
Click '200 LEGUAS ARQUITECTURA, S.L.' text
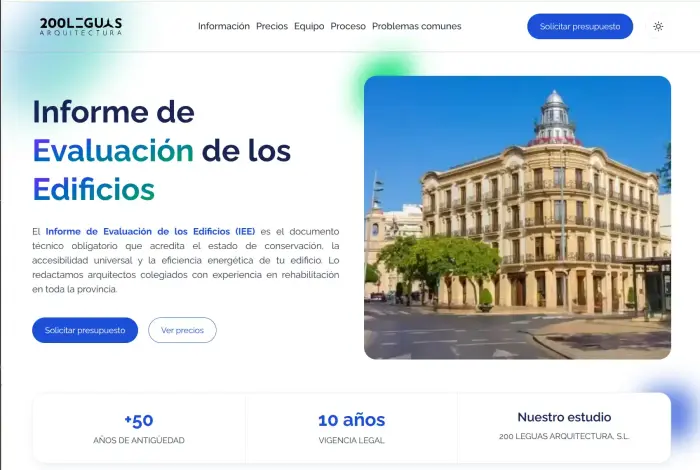coord(564,437)
